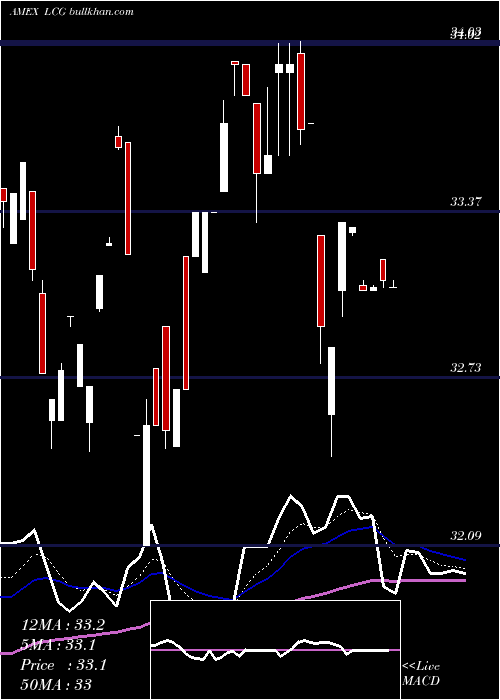Click the 32.09 price level label

click(466, 536)
